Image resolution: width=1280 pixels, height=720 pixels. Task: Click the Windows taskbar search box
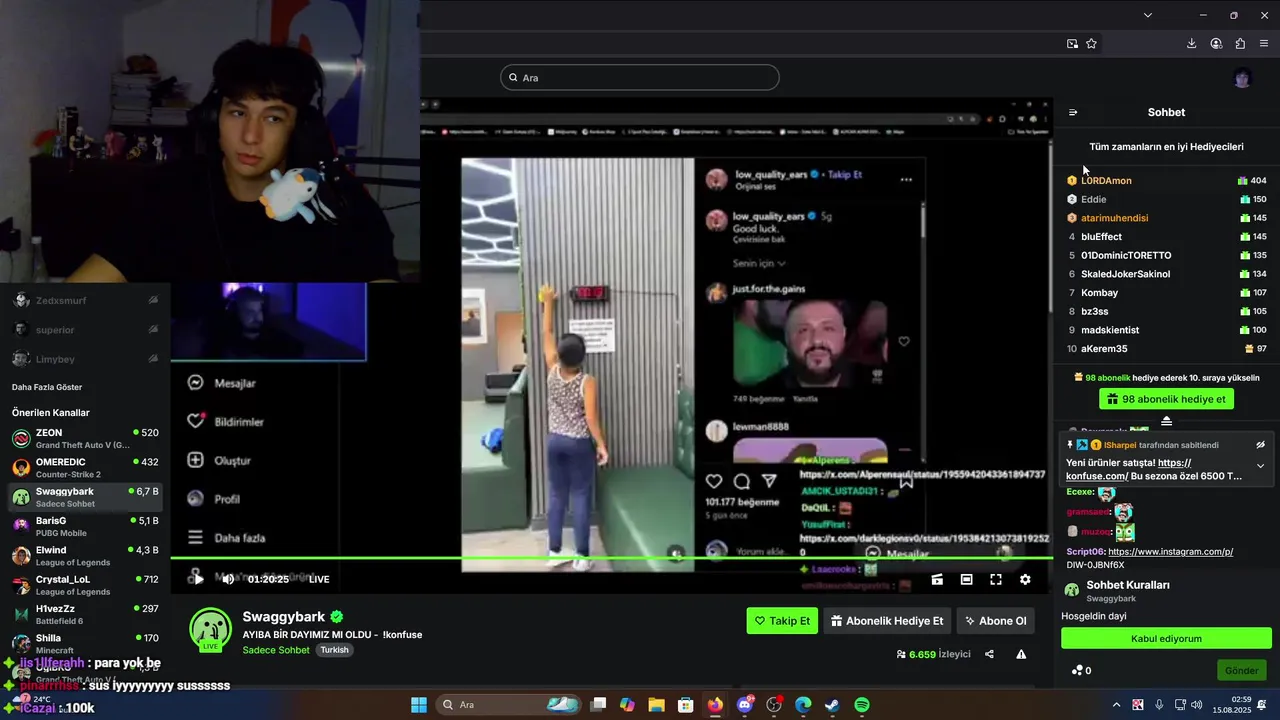pos(508,705)
